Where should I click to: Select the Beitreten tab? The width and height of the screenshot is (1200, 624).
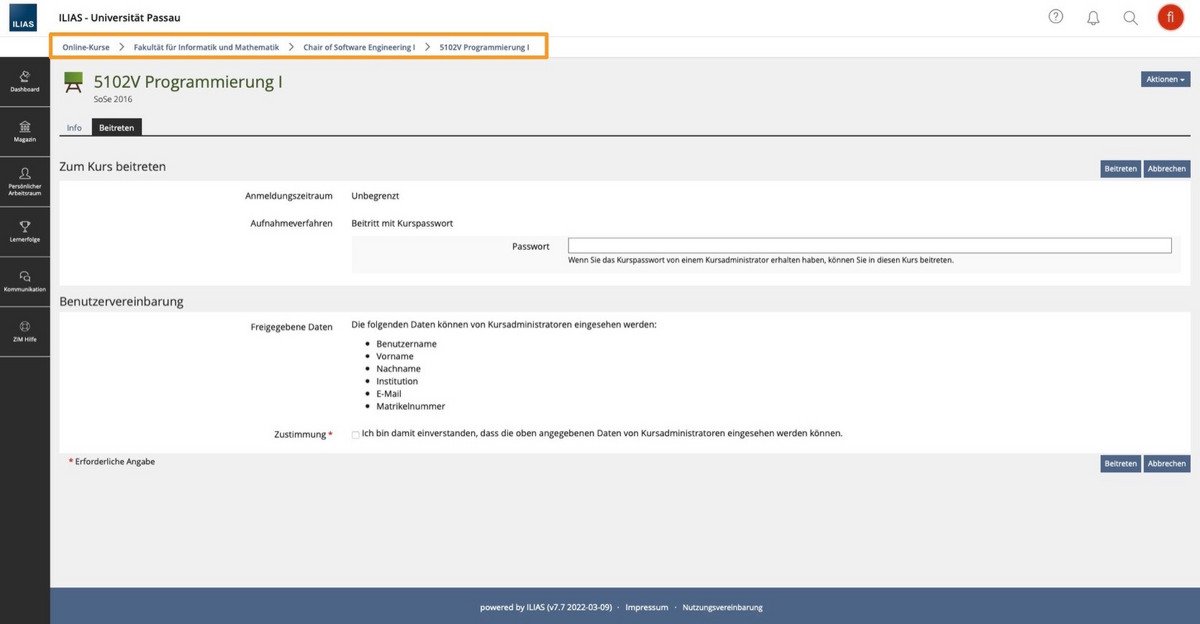[117, 128]
